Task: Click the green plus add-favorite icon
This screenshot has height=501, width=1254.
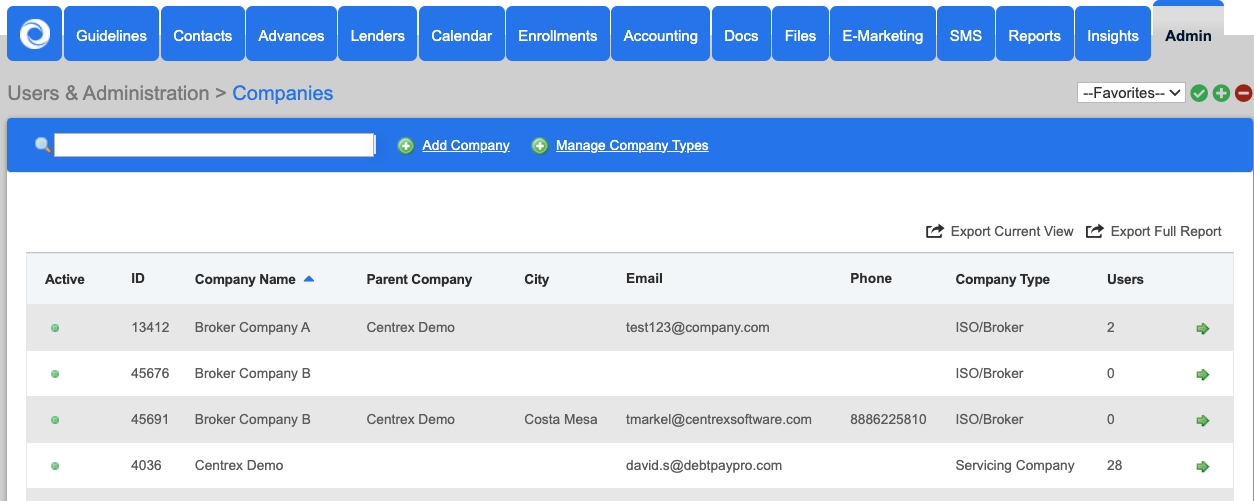Action: [1221, 93]
